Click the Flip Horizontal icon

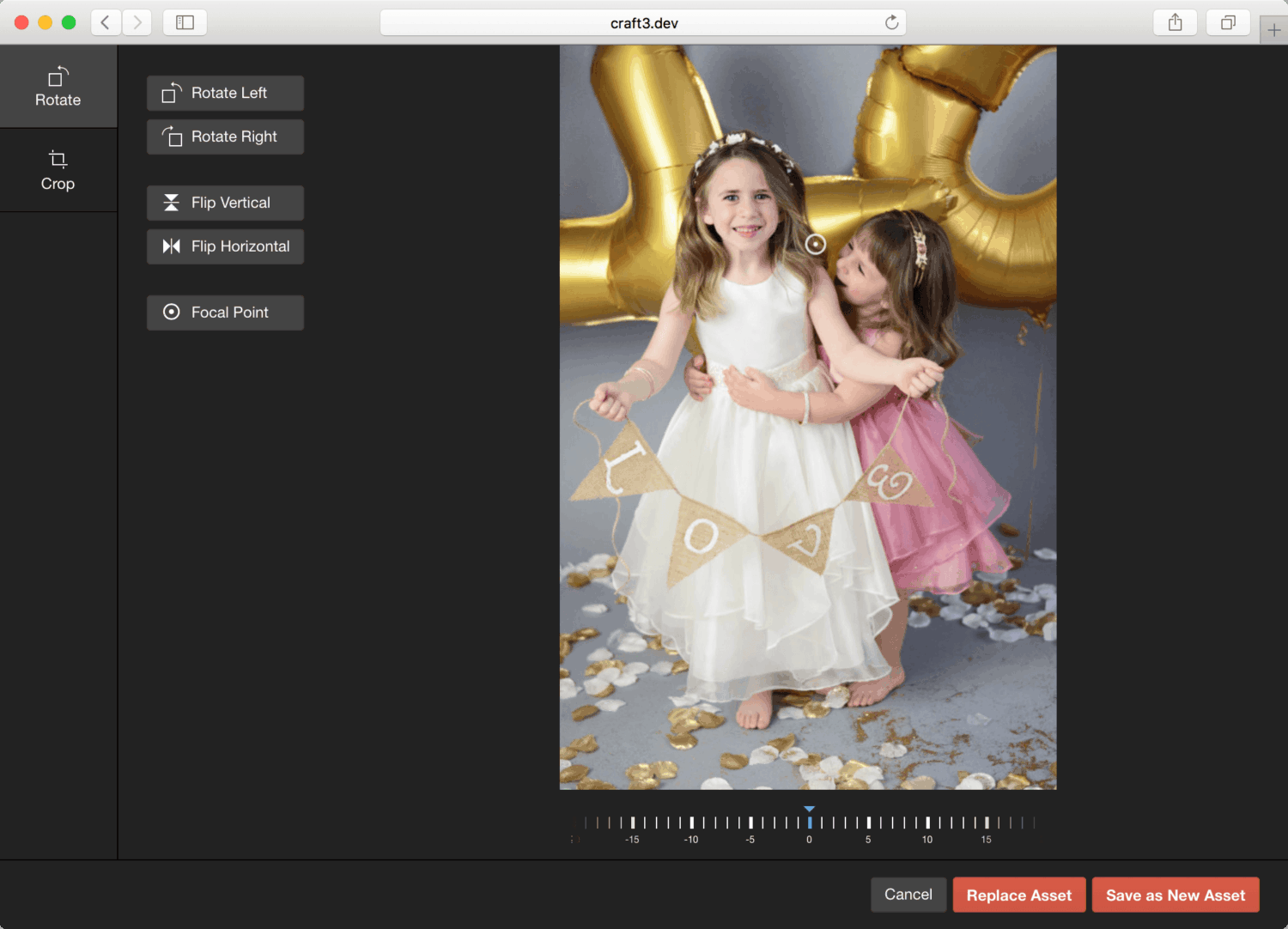tap(171, 246)
